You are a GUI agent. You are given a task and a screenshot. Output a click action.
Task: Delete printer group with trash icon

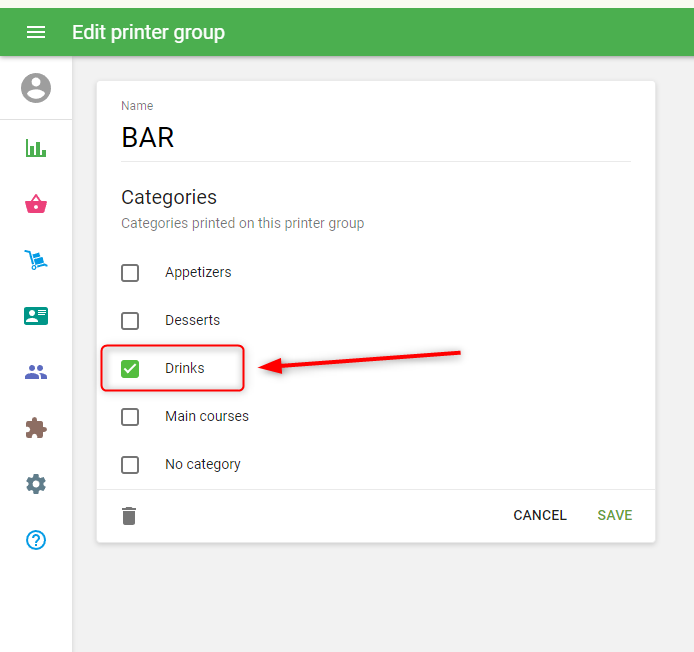click(x=129, y=516)
